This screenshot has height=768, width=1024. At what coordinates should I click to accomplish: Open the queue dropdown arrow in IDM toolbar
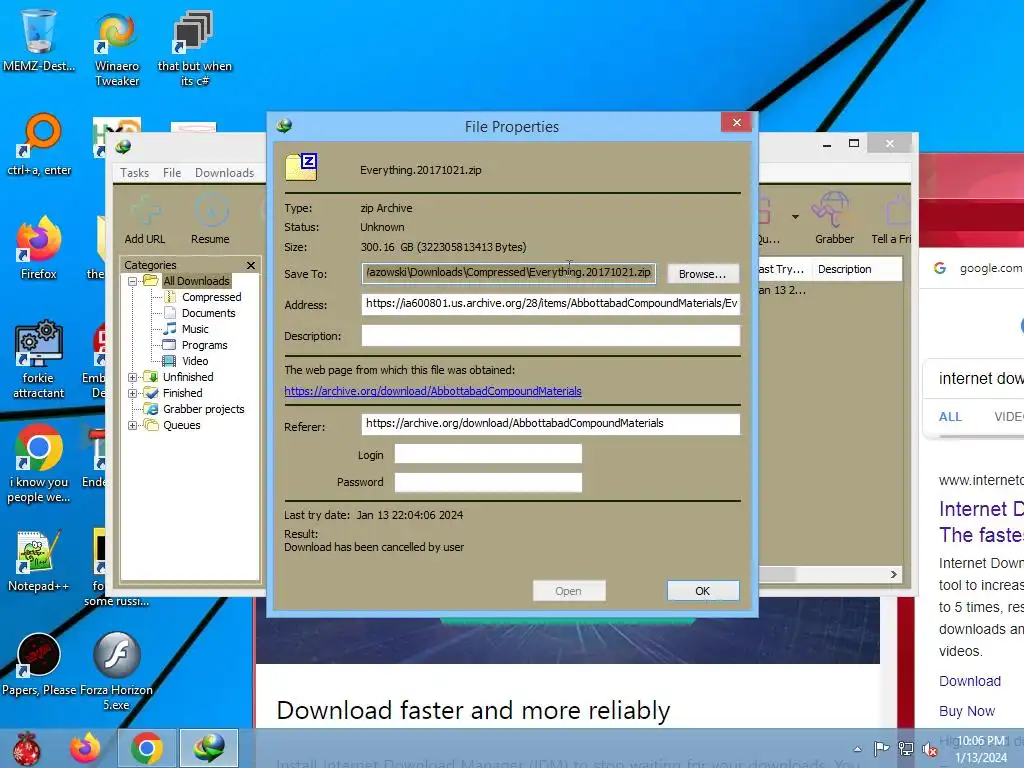coord(795,217)
